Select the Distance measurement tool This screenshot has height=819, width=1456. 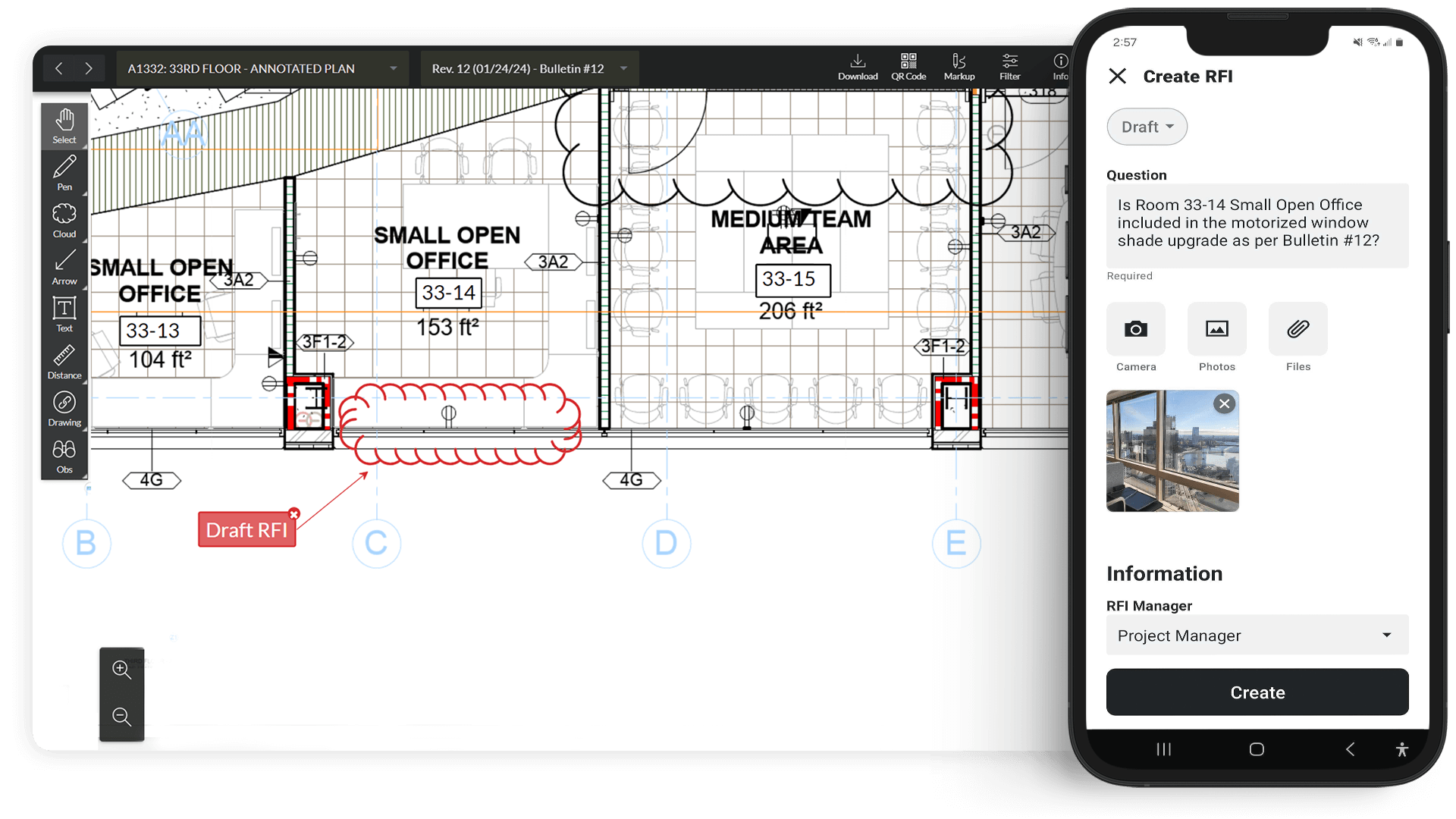coord(62,361)
